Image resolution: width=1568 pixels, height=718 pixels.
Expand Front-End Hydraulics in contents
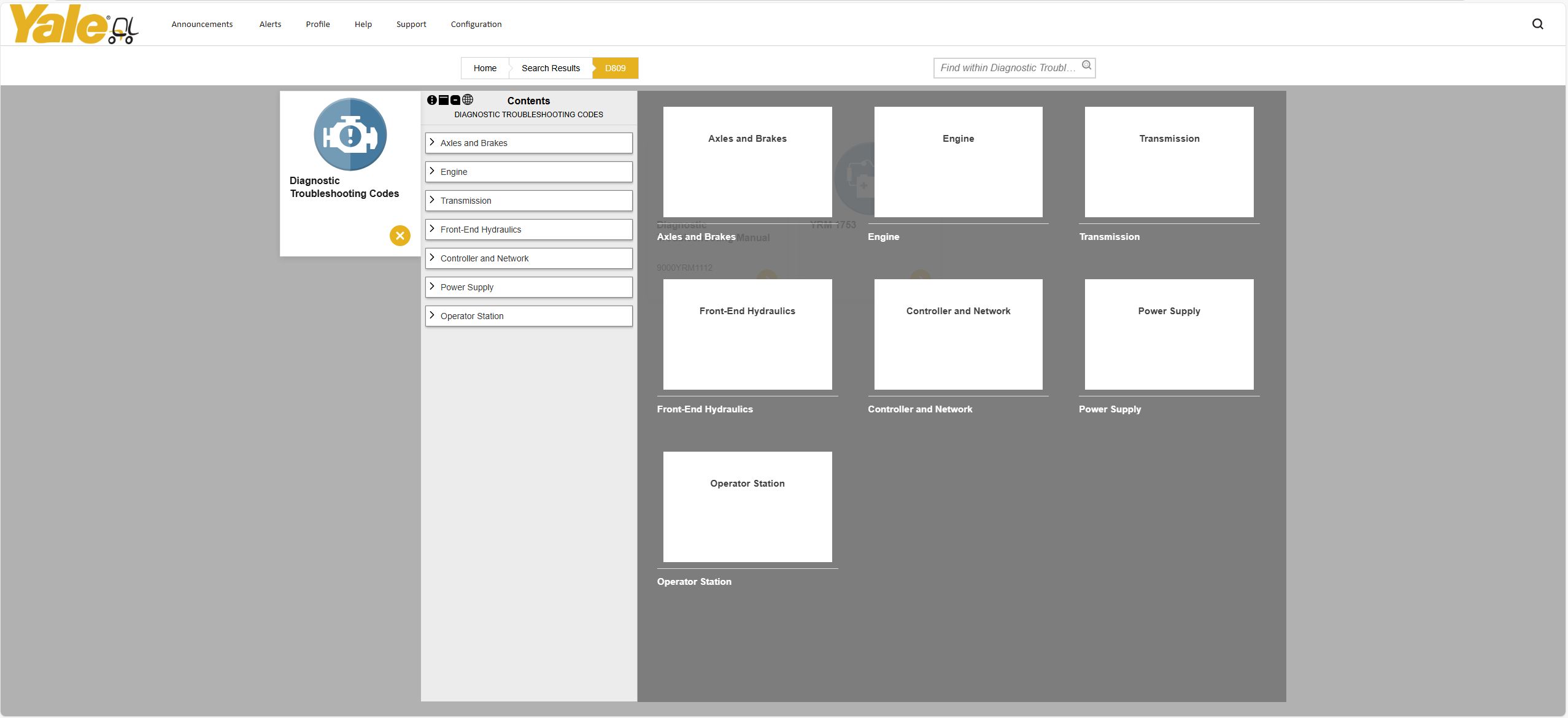(x=432, y=229)
